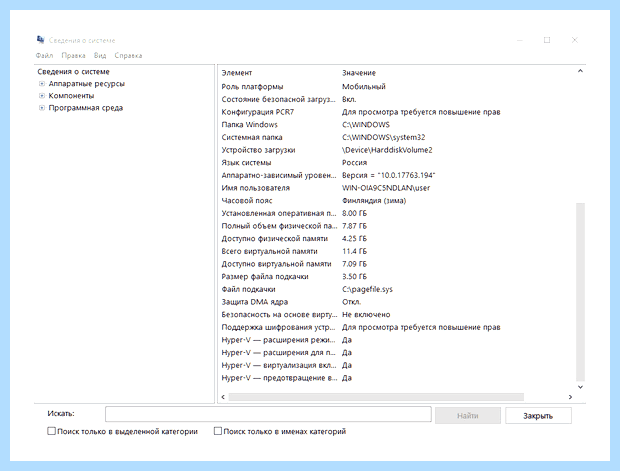Click the horizontal scrollbar left arrow
Viewport: 620px width, 471px height.
[223, 397]
